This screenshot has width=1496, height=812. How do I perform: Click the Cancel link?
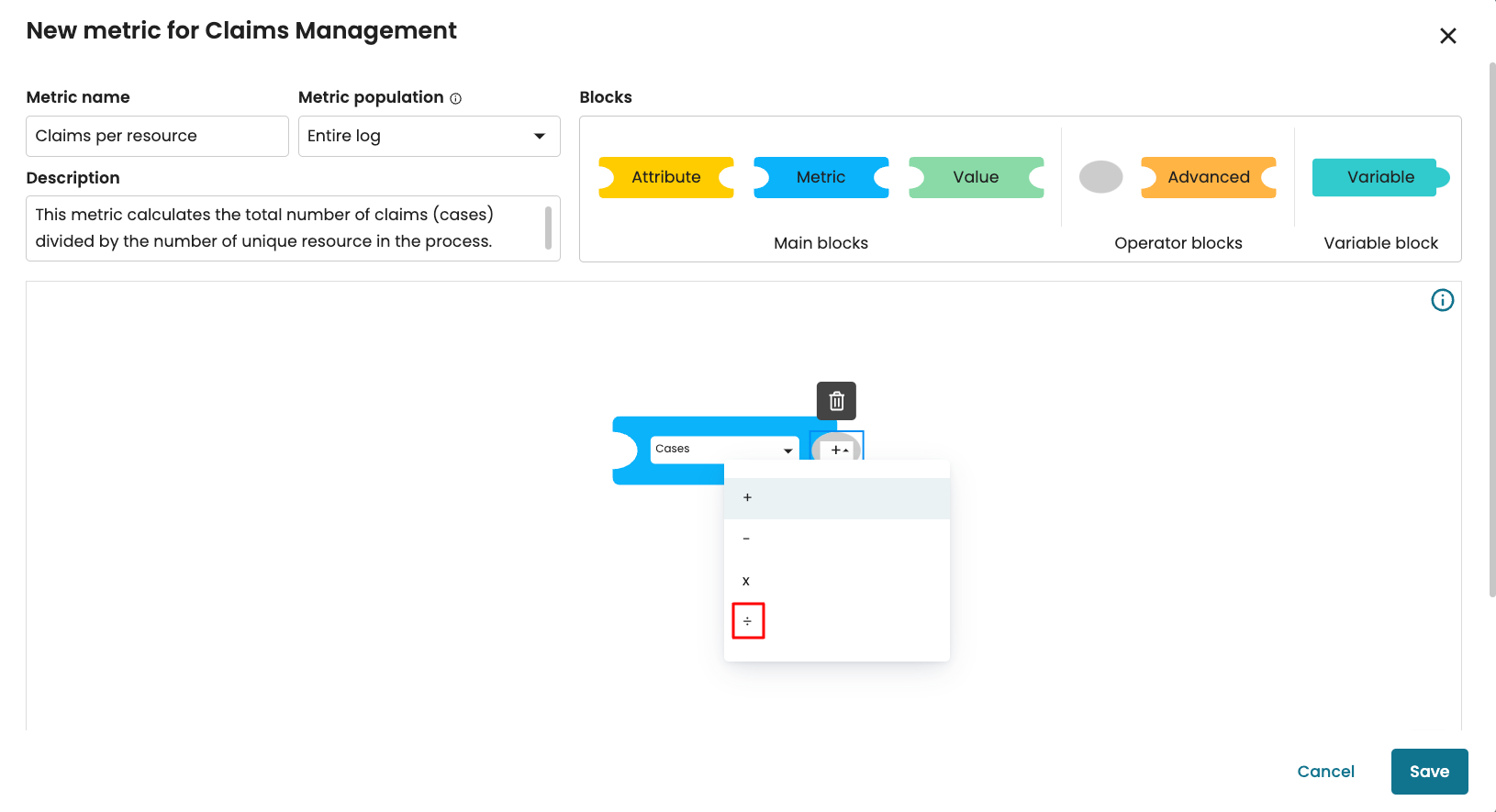(x=1325, y=772)
